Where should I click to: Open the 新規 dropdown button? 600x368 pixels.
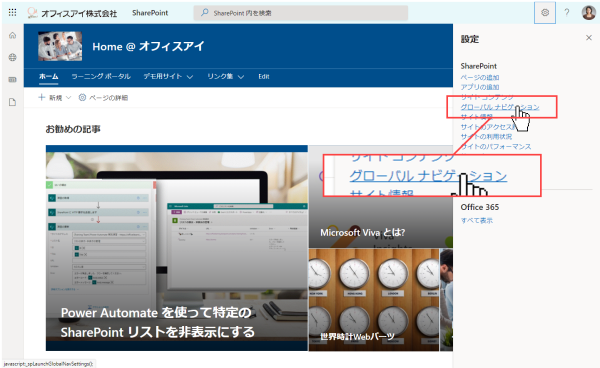click(x=55, y=98)
